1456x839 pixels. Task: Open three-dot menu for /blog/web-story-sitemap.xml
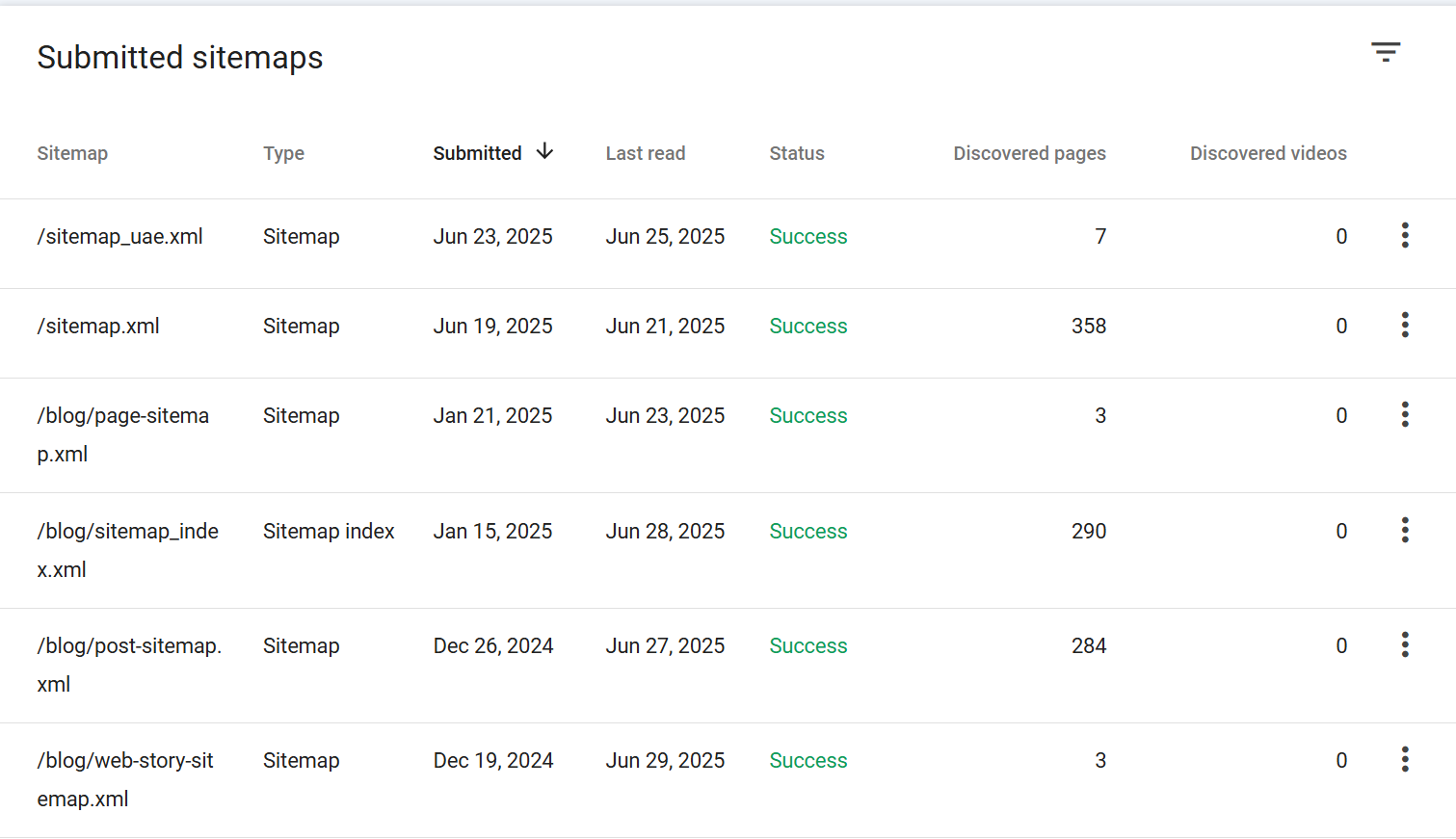[x=1405, y=760]
